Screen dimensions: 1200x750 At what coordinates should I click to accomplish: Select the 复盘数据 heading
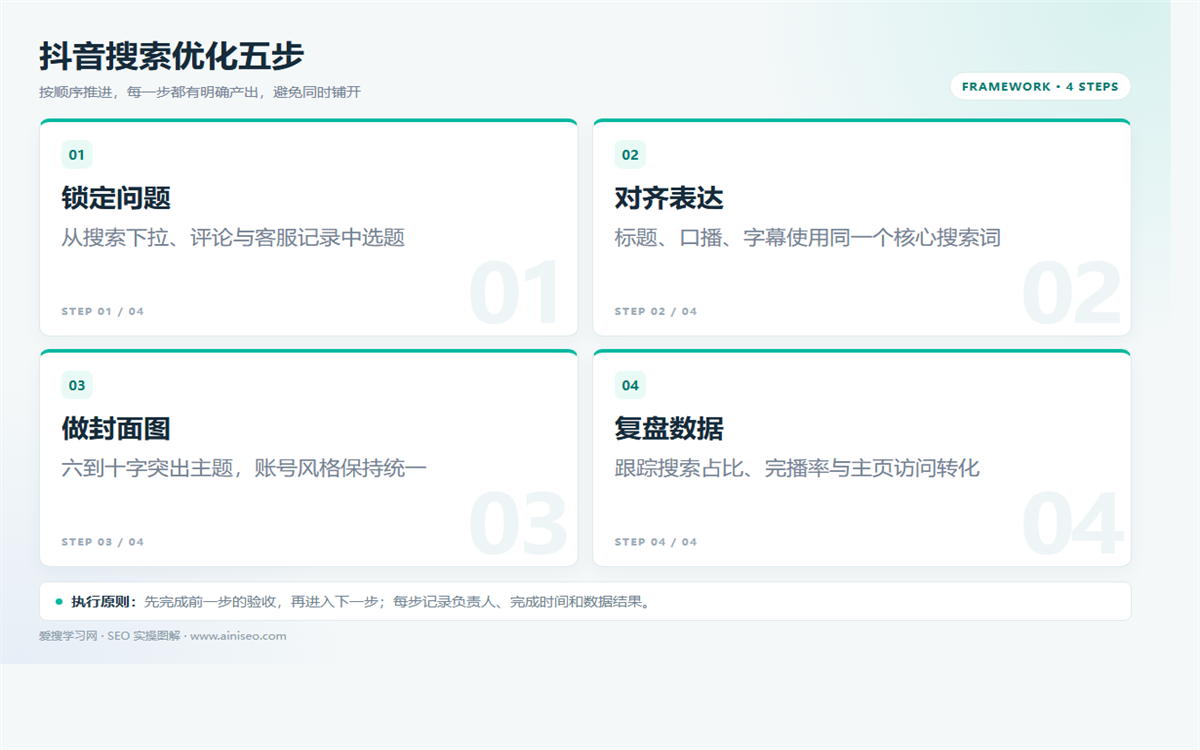tap(669, 428)
